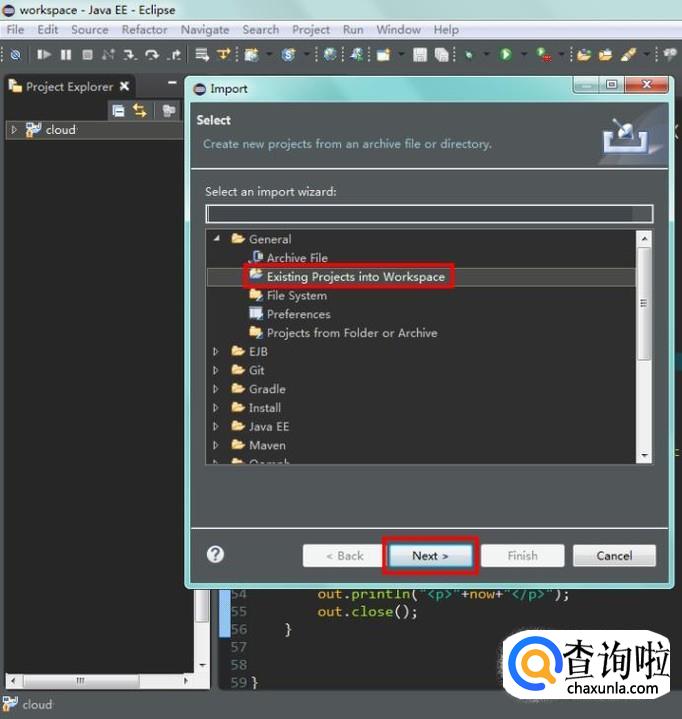Open the Import dialog help icon

tap(215, 554)
